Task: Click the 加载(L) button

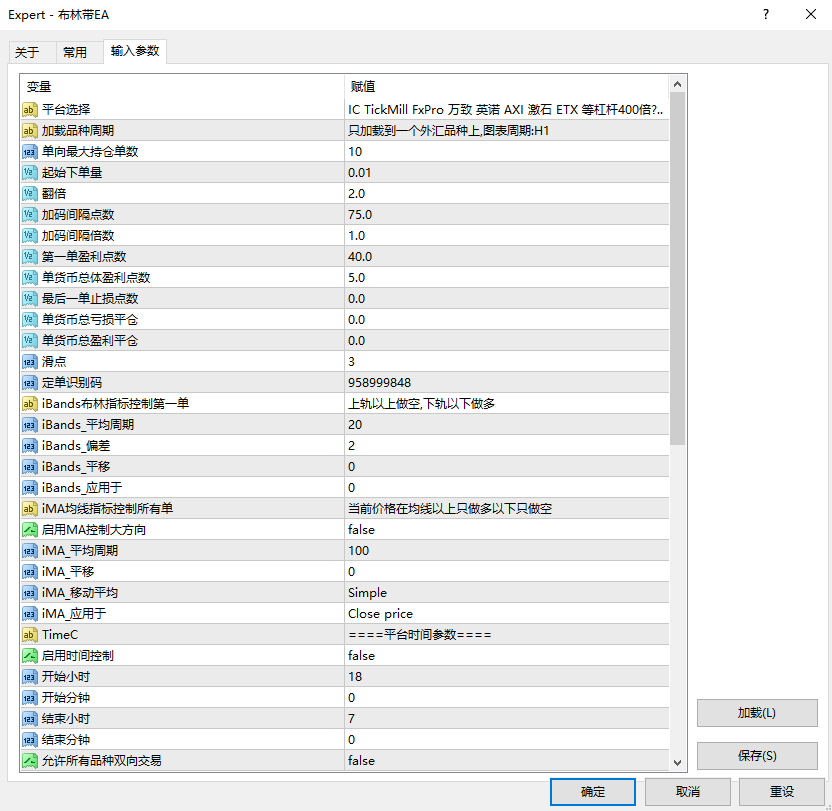Action: pos(757,713)
